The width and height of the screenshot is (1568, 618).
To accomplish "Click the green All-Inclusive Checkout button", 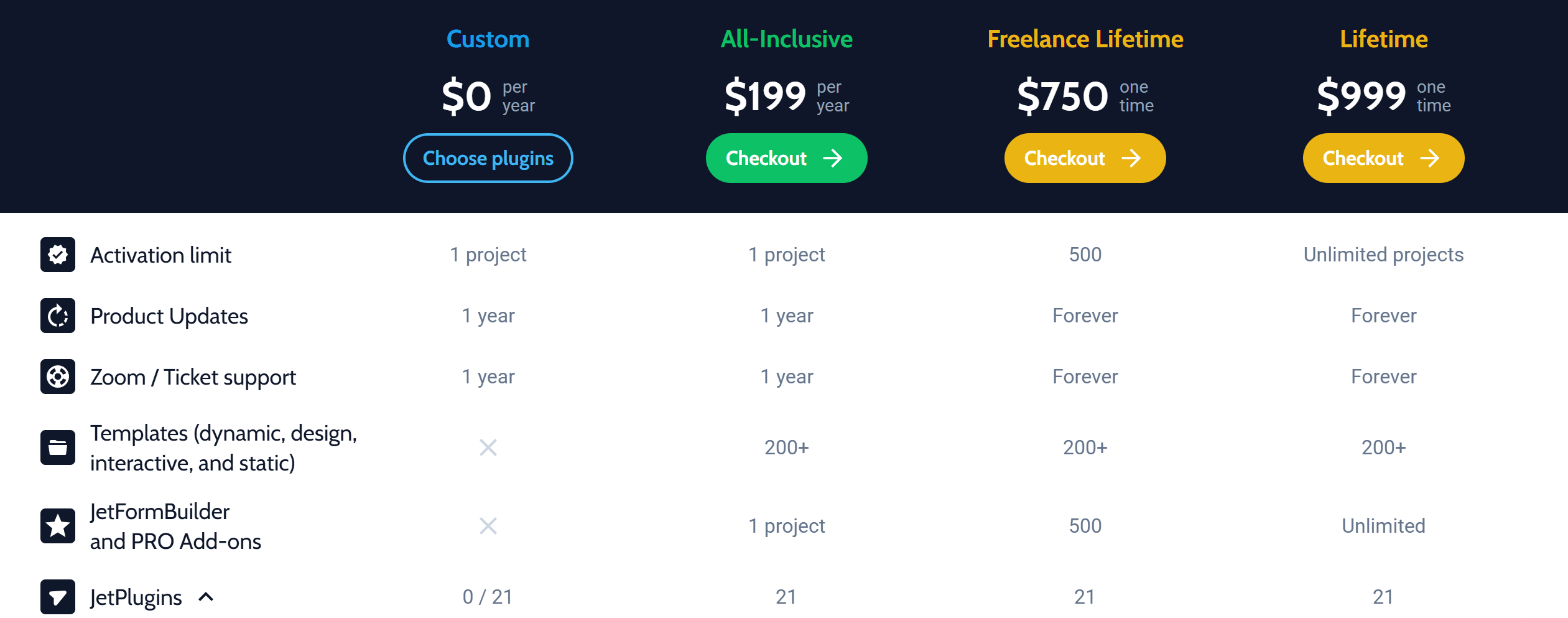I will 786,158.
